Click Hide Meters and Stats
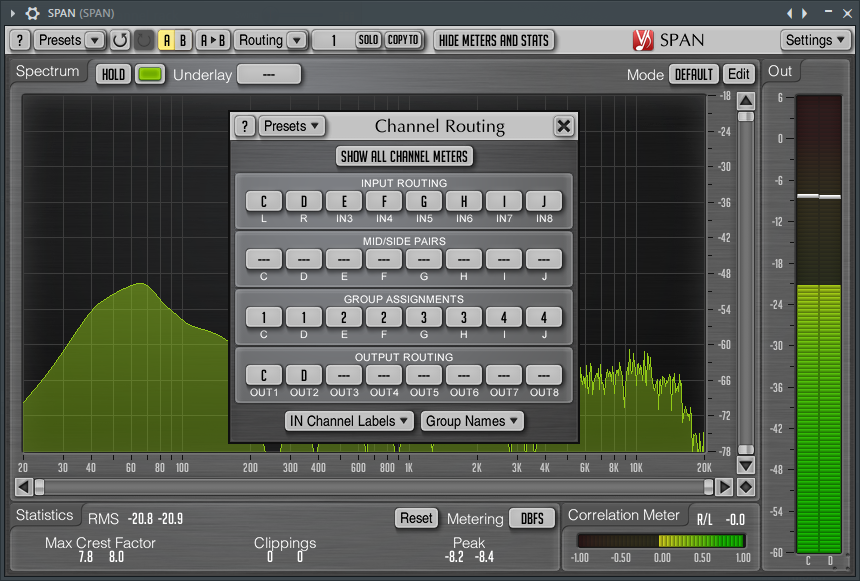Viewport: 860px width, 581px height. [494, 40]
